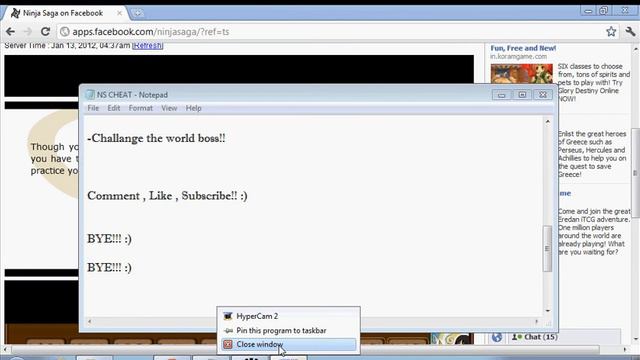Maximize the Notepad window
This screenshot has height=360, width=640.
coord(522,95)
